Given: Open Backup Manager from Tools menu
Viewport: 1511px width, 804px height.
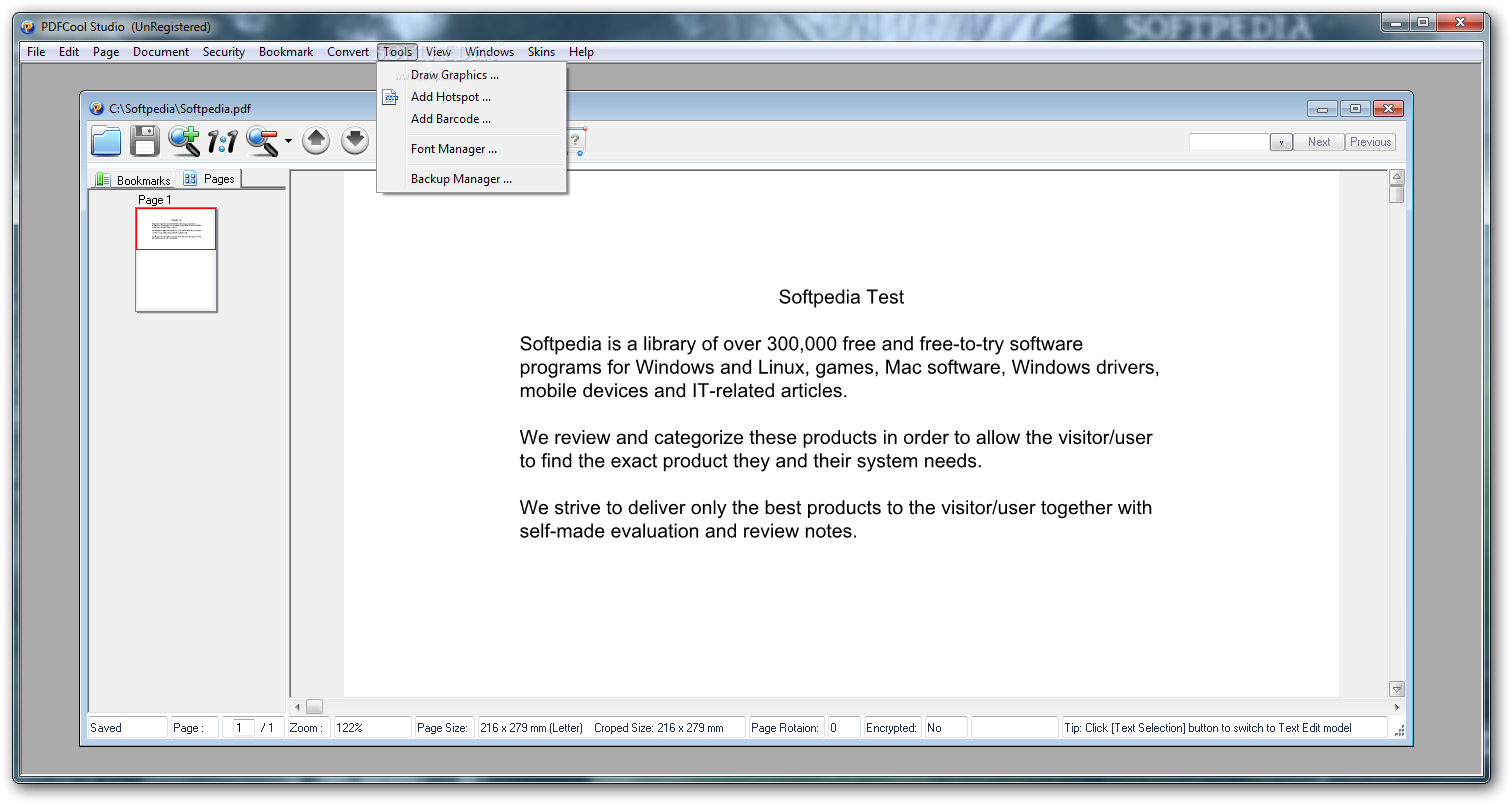Looking at the screenshot, I should tap(461, 179).
